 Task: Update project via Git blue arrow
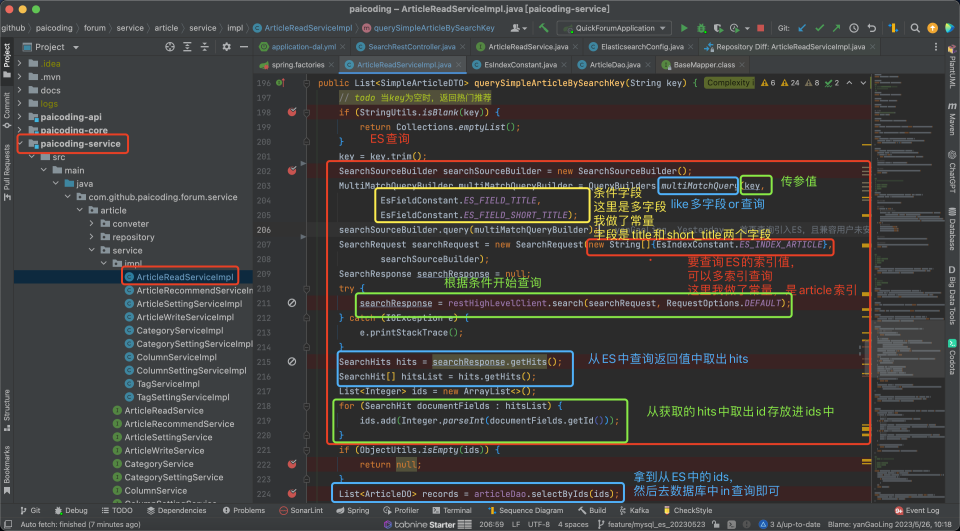(802, 28)
